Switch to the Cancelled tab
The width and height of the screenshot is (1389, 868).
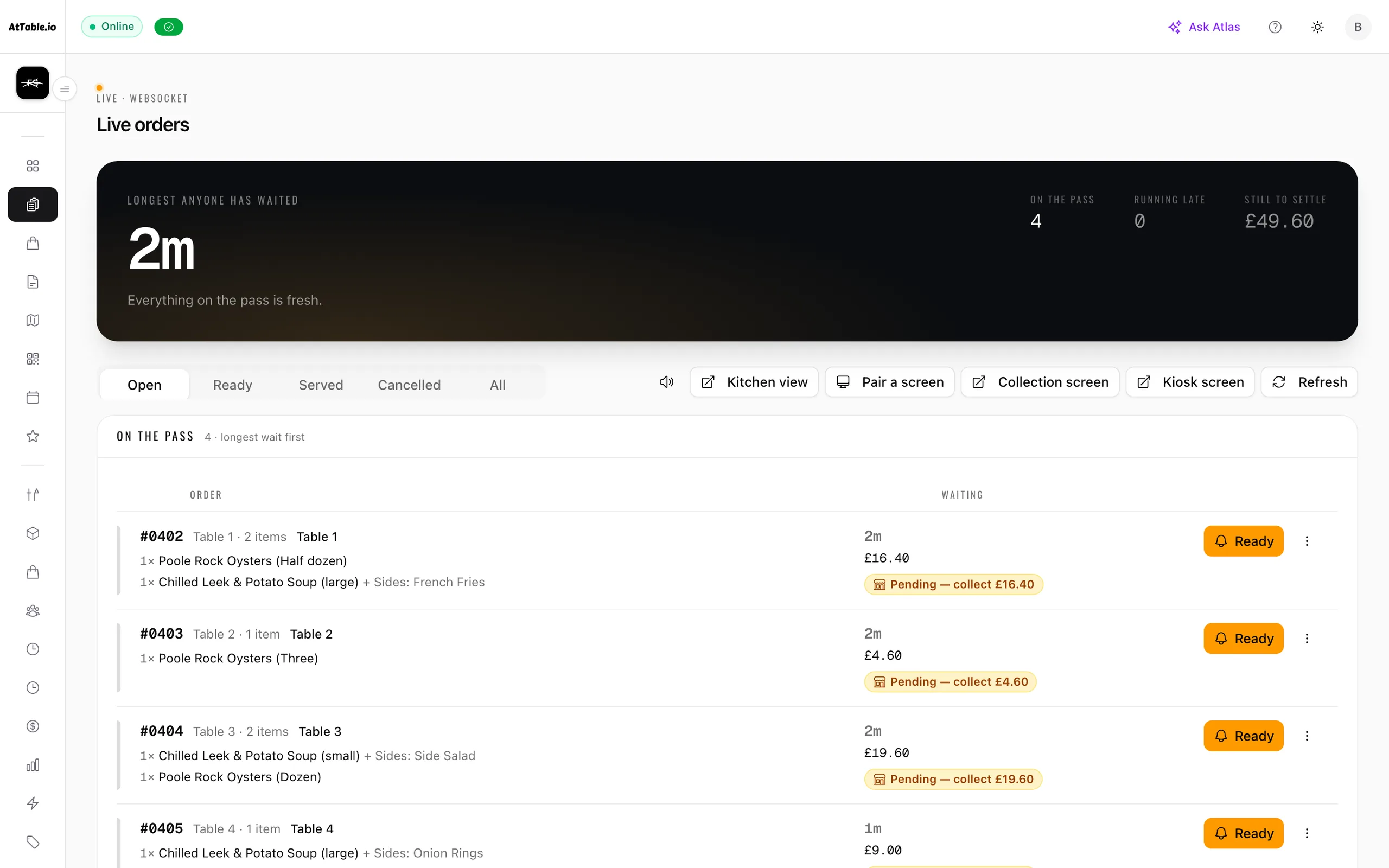(409, 385)
